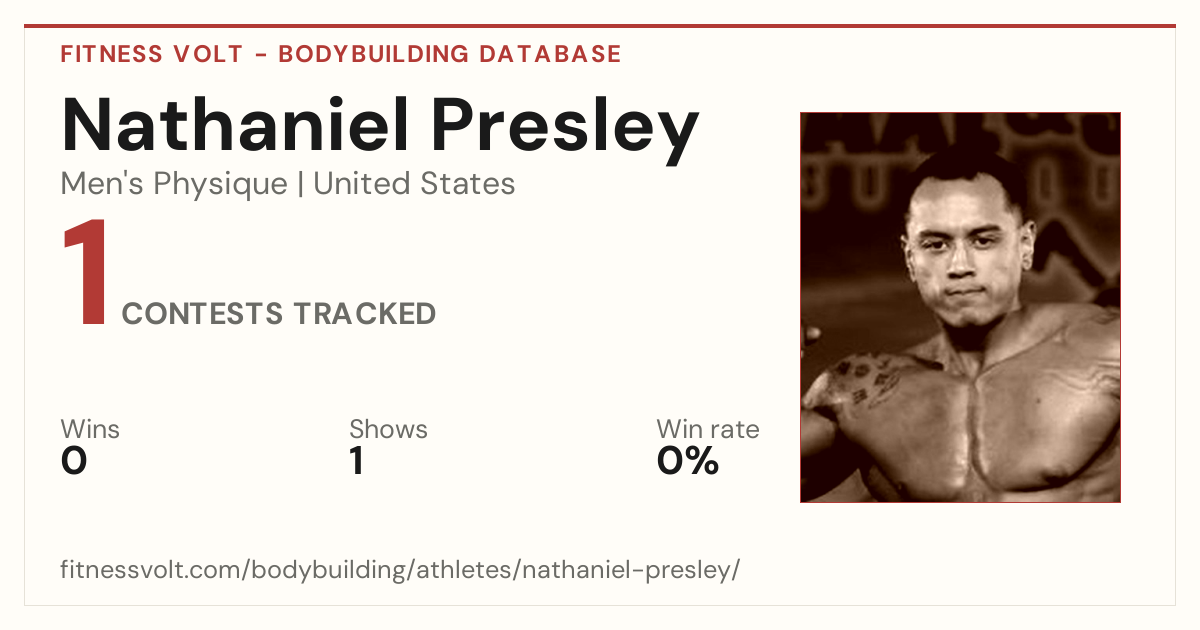This screenshot has width=1200, height=630.
Task: Open the fitnessvolt.com athlete URL
Action: [x=400, y=571]
